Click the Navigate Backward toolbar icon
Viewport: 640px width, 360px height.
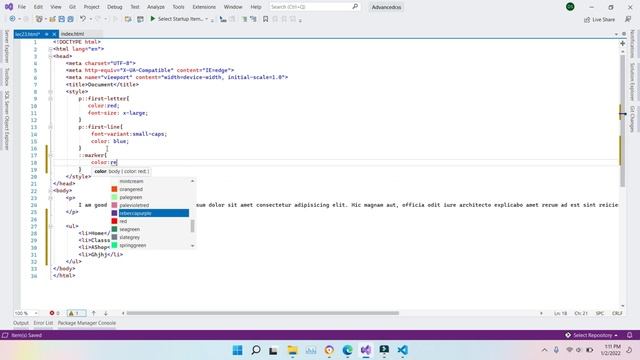(12, 19)
